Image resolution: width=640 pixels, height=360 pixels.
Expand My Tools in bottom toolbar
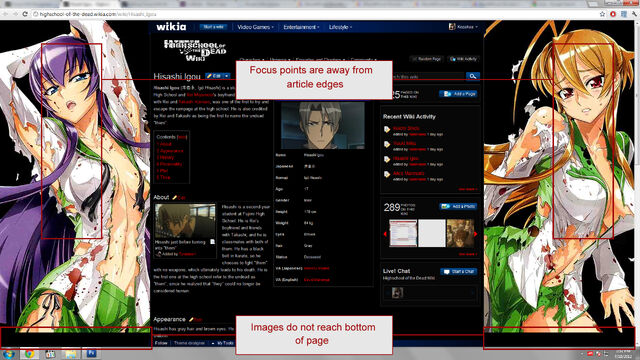pyautogui.click(x=222, y=343)
